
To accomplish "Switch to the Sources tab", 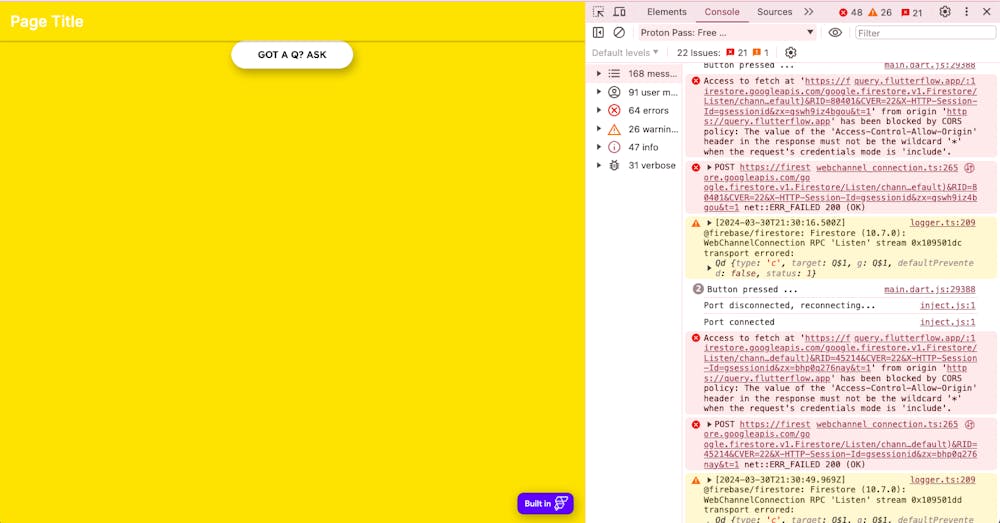I will coord(774,12).
